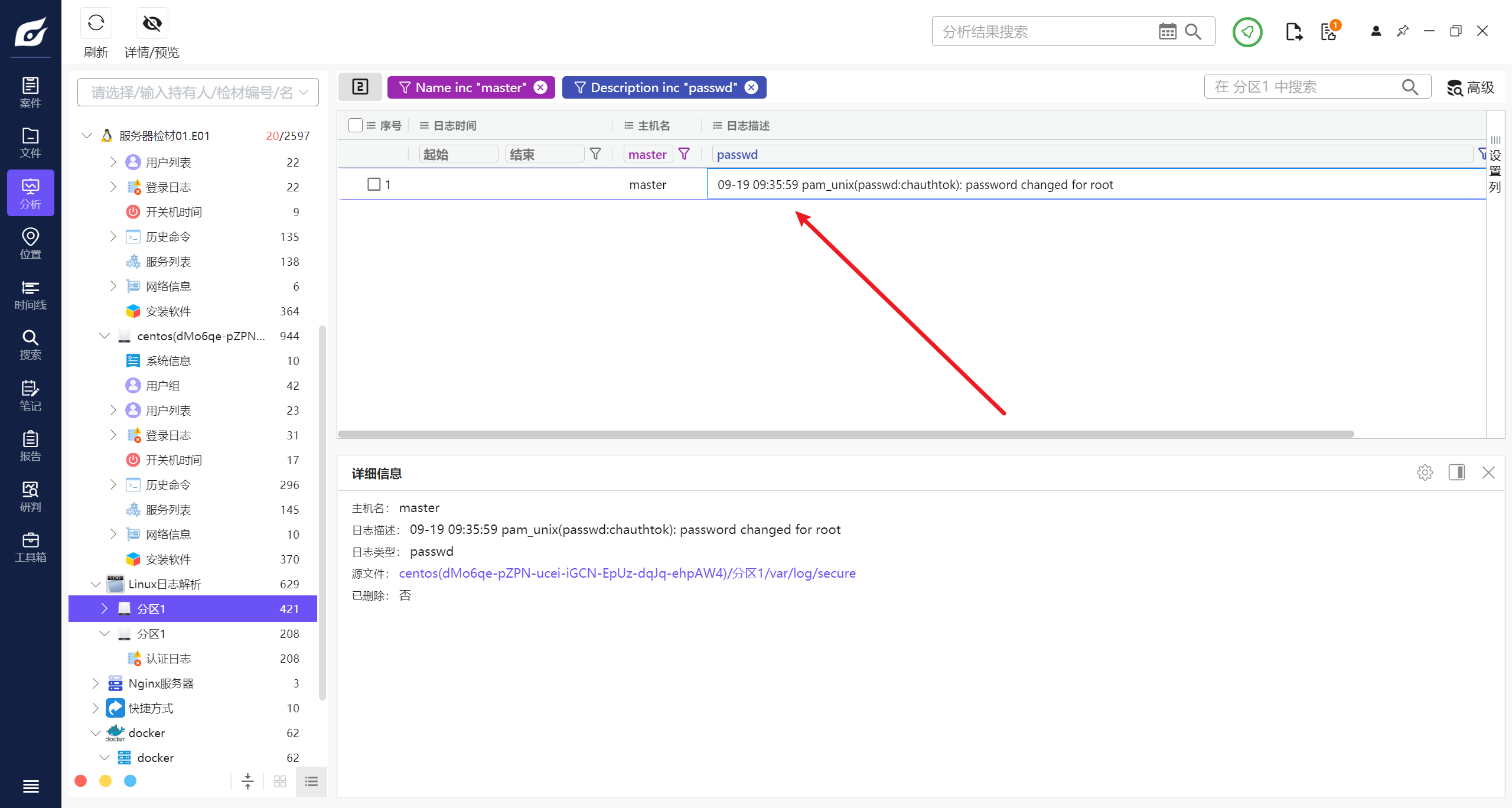Screen dimensions: 1512x808
Task: Check the row 1 checkbox
Action: tap(373, 184)
